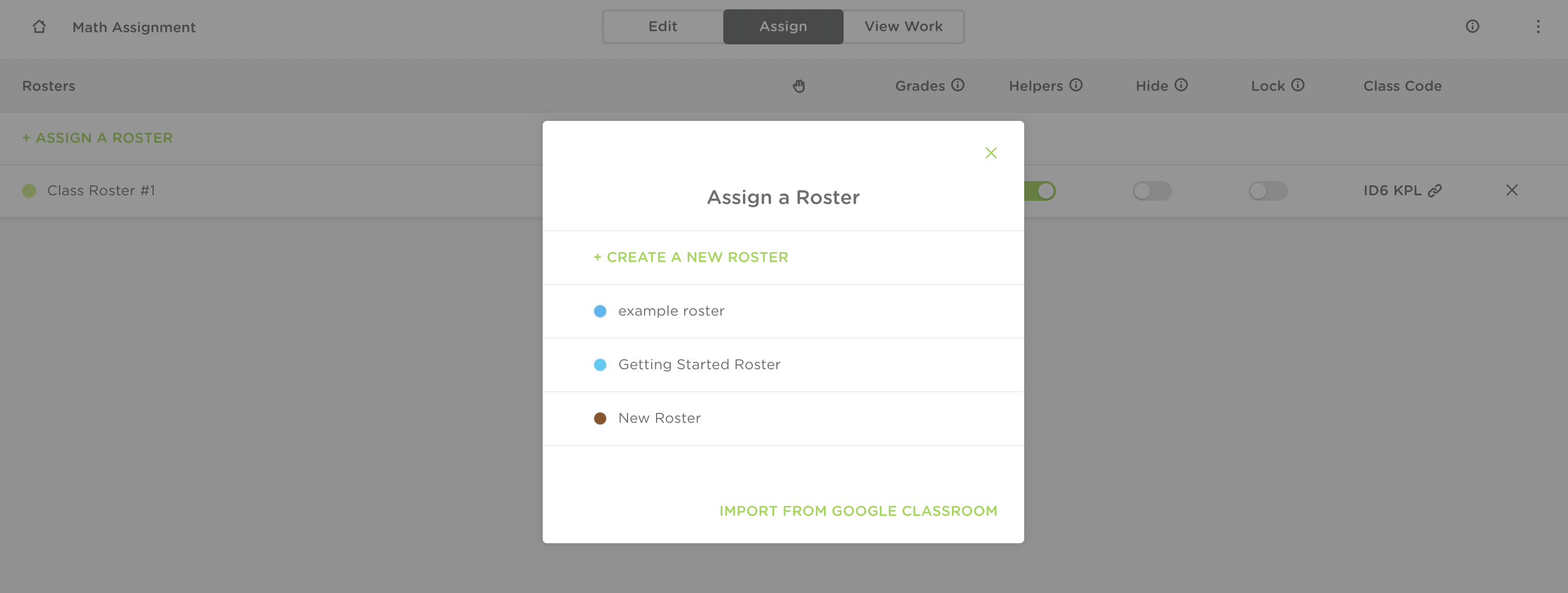Image resolution: width=1568 pixels, height=593 pixels.
Task: Open the View Work tab
Action: pyautogui.click(x=903, y=26)
